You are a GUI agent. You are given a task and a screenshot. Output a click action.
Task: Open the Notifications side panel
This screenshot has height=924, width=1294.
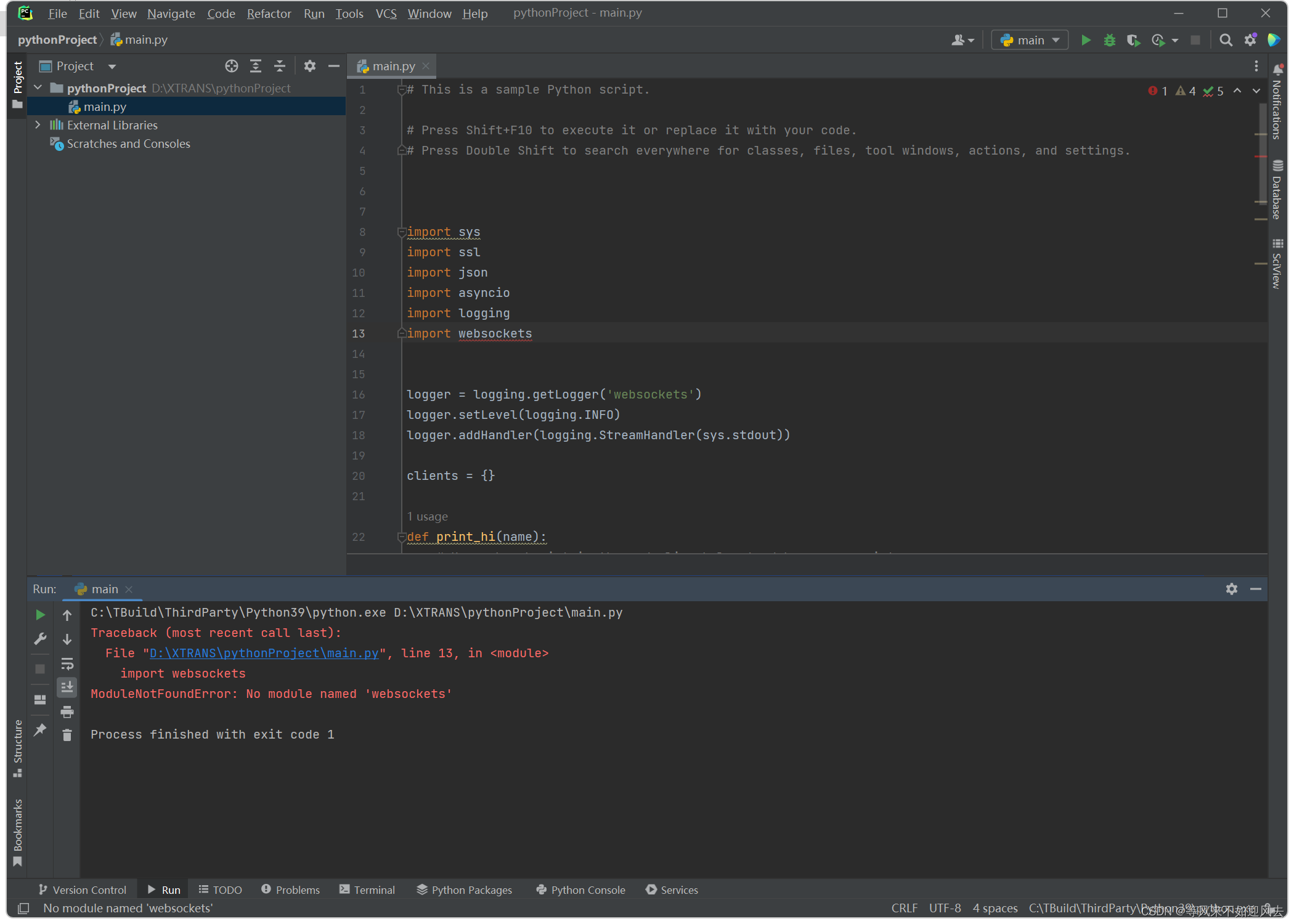point(1277,102)
